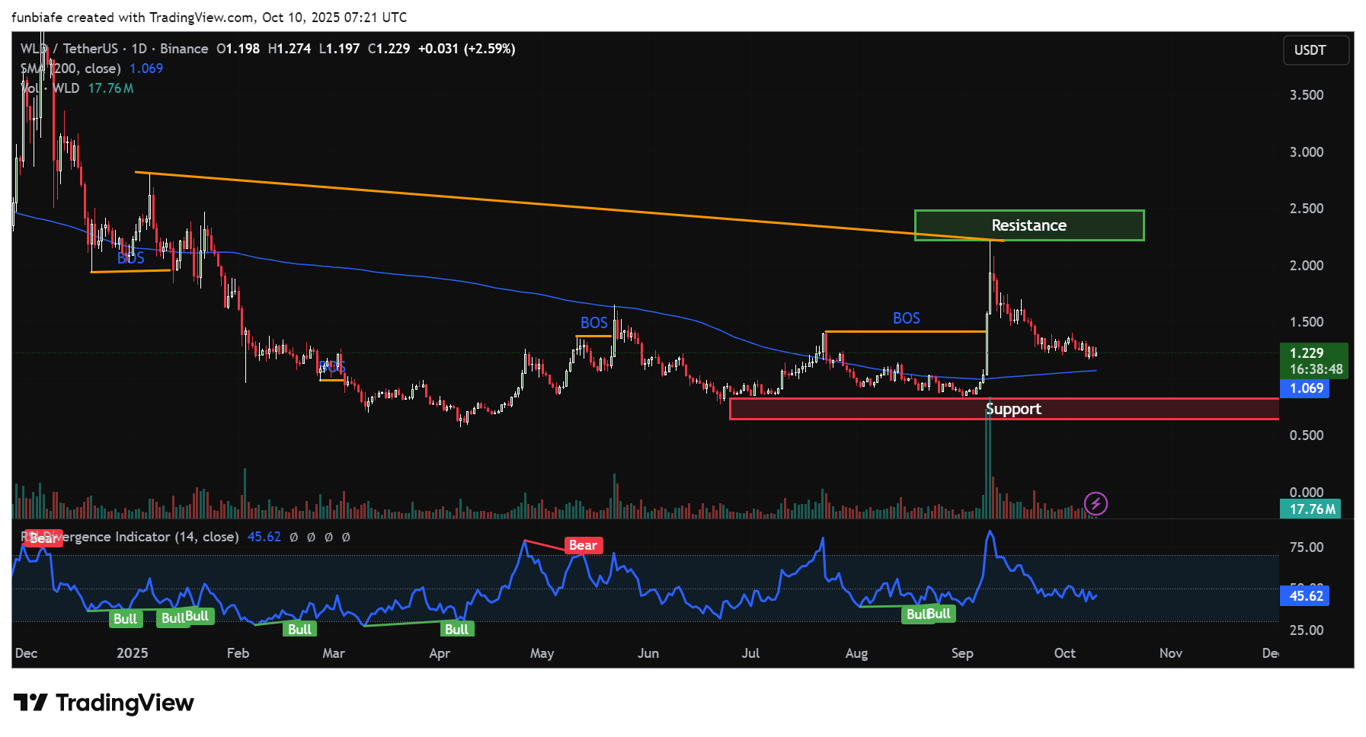Viewport: 1366px width, 737px height.
Task: Click the blue 1.069 SMA price label
Action: pos(1305,389)
